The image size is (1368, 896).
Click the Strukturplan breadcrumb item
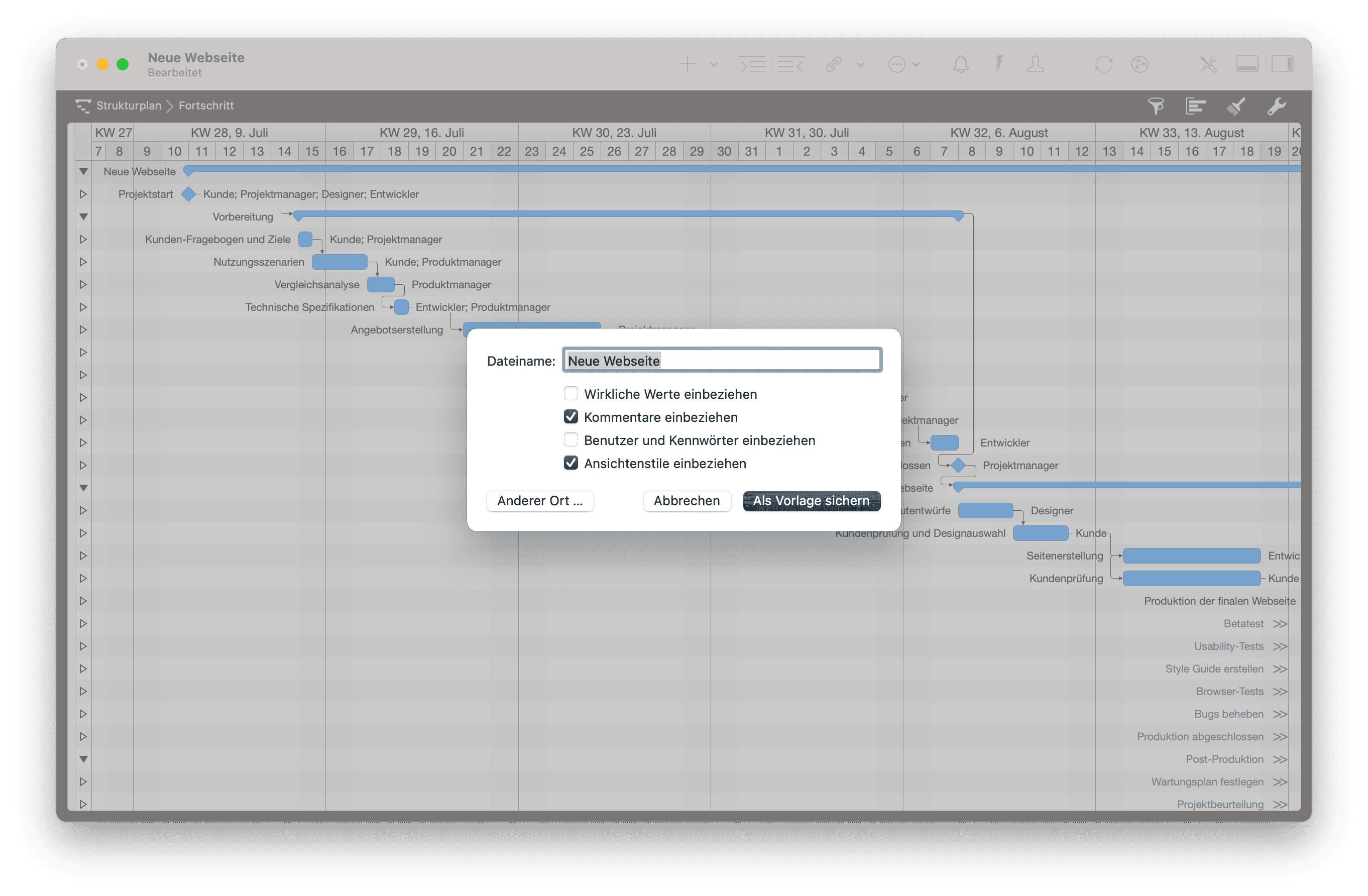[128, 106]
